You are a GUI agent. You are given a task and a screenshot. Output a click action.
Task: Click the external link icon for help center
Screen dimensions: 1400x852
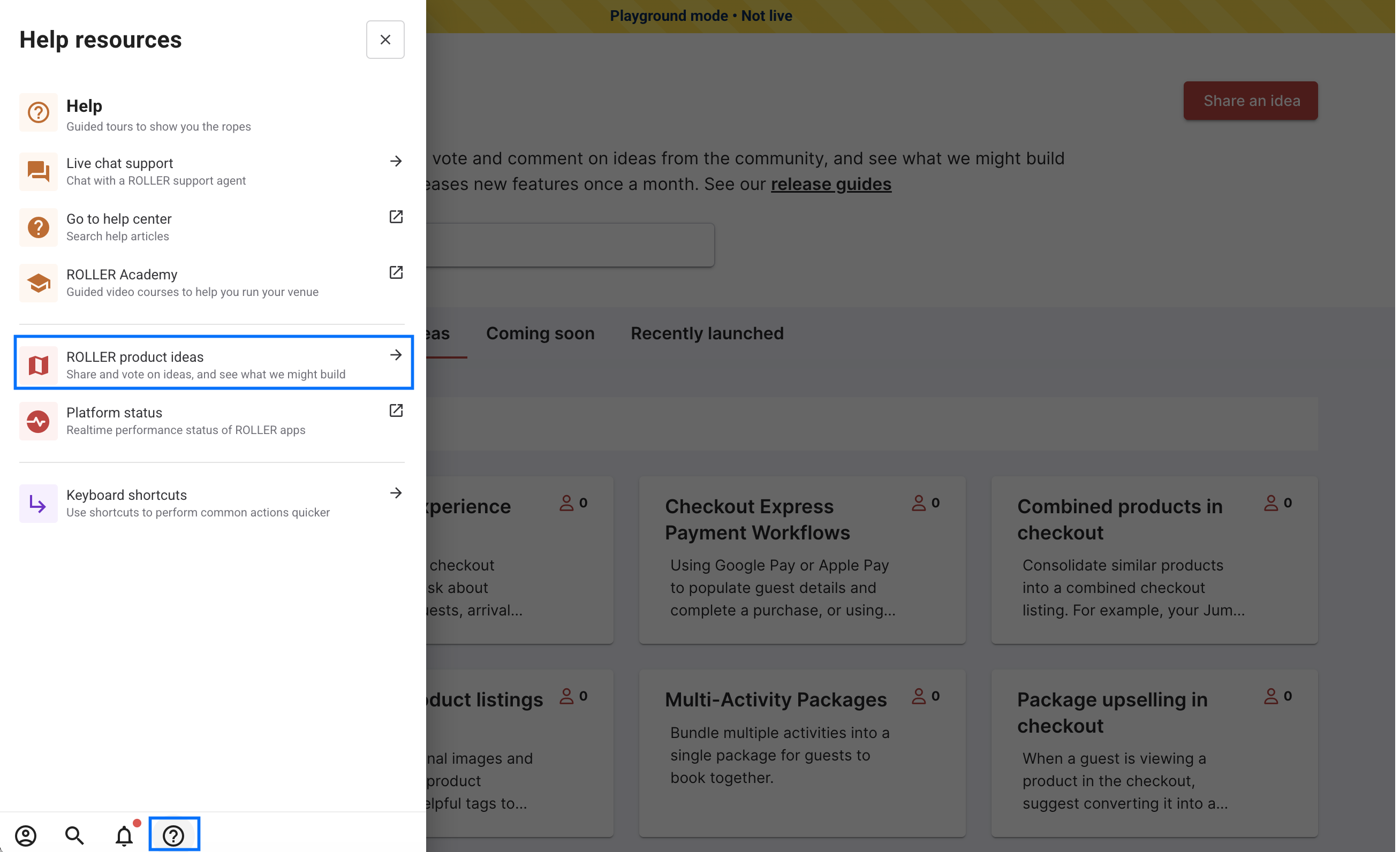pos(396,217)
